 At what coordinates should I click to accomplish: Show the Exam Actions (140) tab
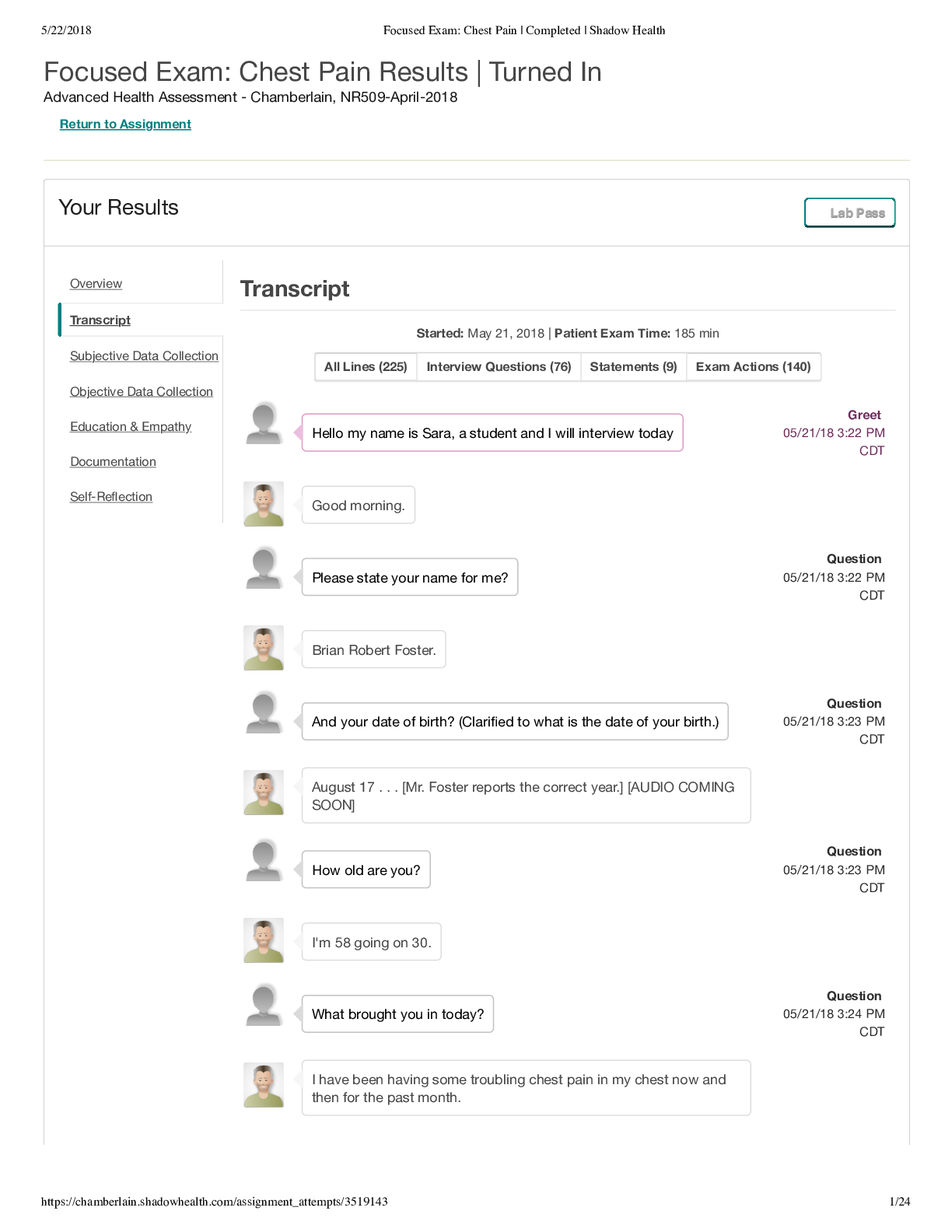(x=753, y=367)
